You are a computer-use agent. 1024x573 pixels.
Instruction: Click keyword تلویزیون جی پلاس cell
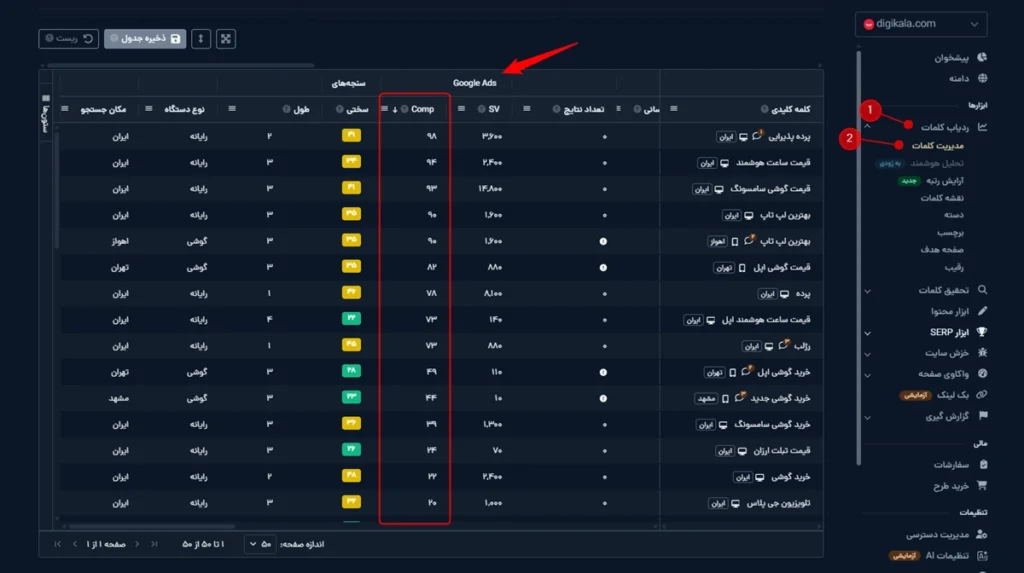click(x=778, y=503)
